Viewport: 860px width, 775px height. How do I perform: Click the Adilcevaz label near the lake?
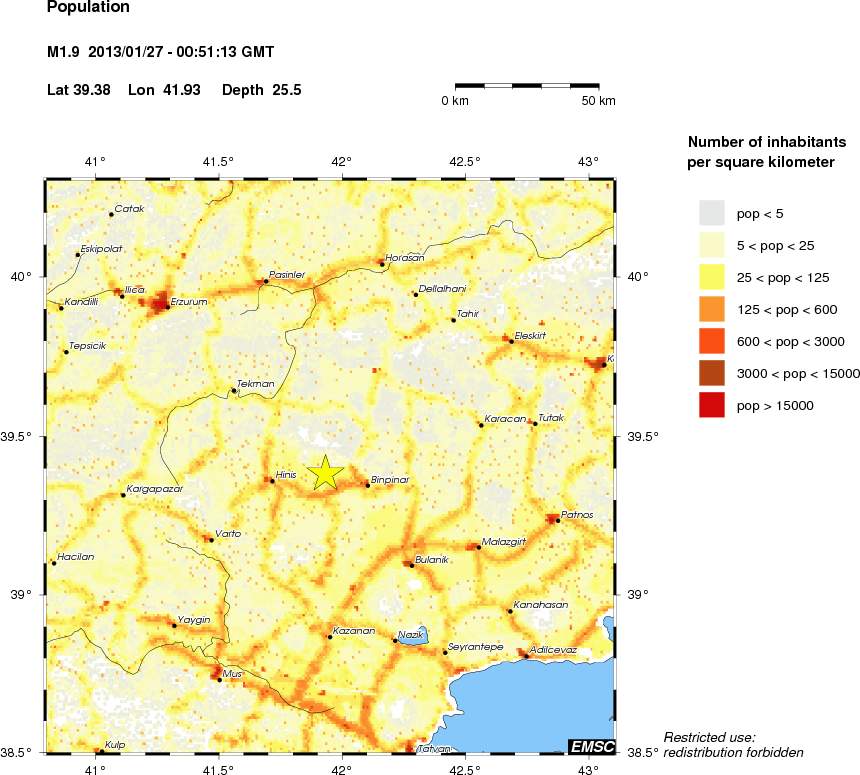553,650
